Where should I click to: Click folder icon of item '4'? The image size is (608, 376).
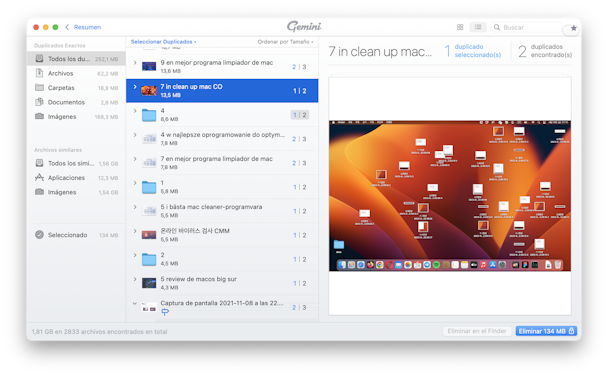tap(149, 115)
